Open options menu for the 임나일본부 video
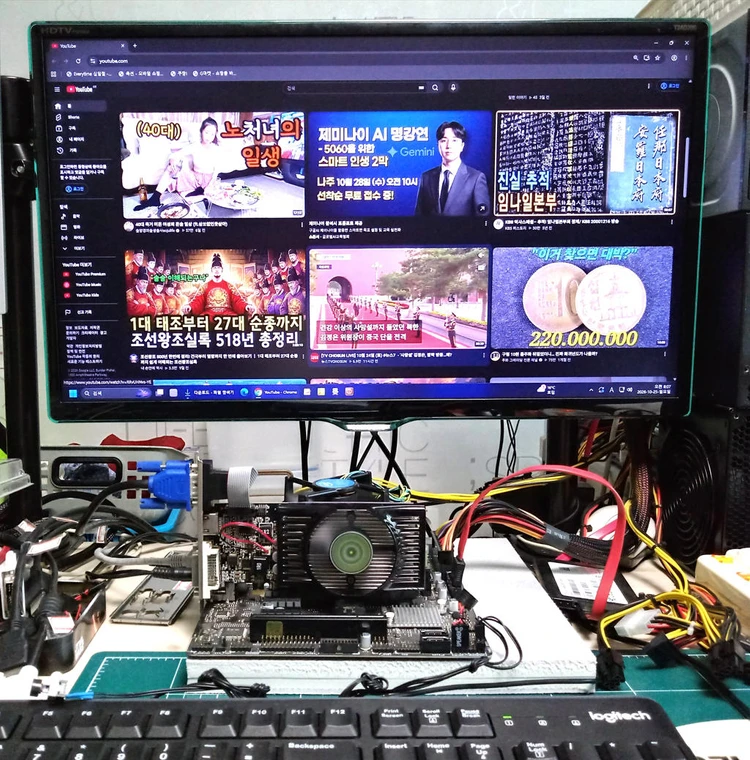 (x=672, y=222)
